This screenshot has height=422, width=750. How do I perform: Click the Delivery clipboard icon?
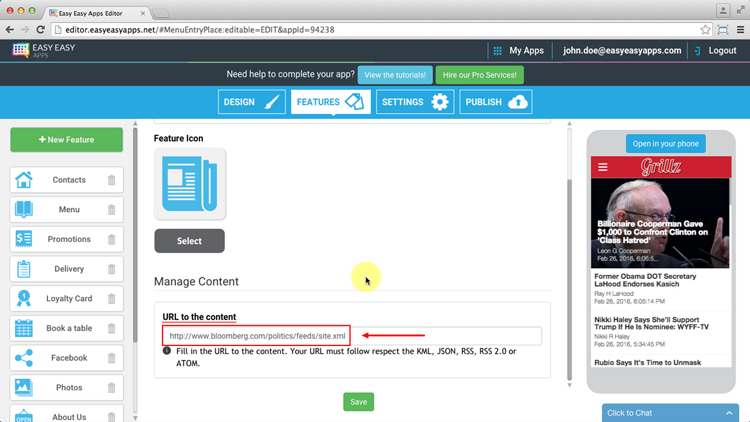click(x=23, y=269)
